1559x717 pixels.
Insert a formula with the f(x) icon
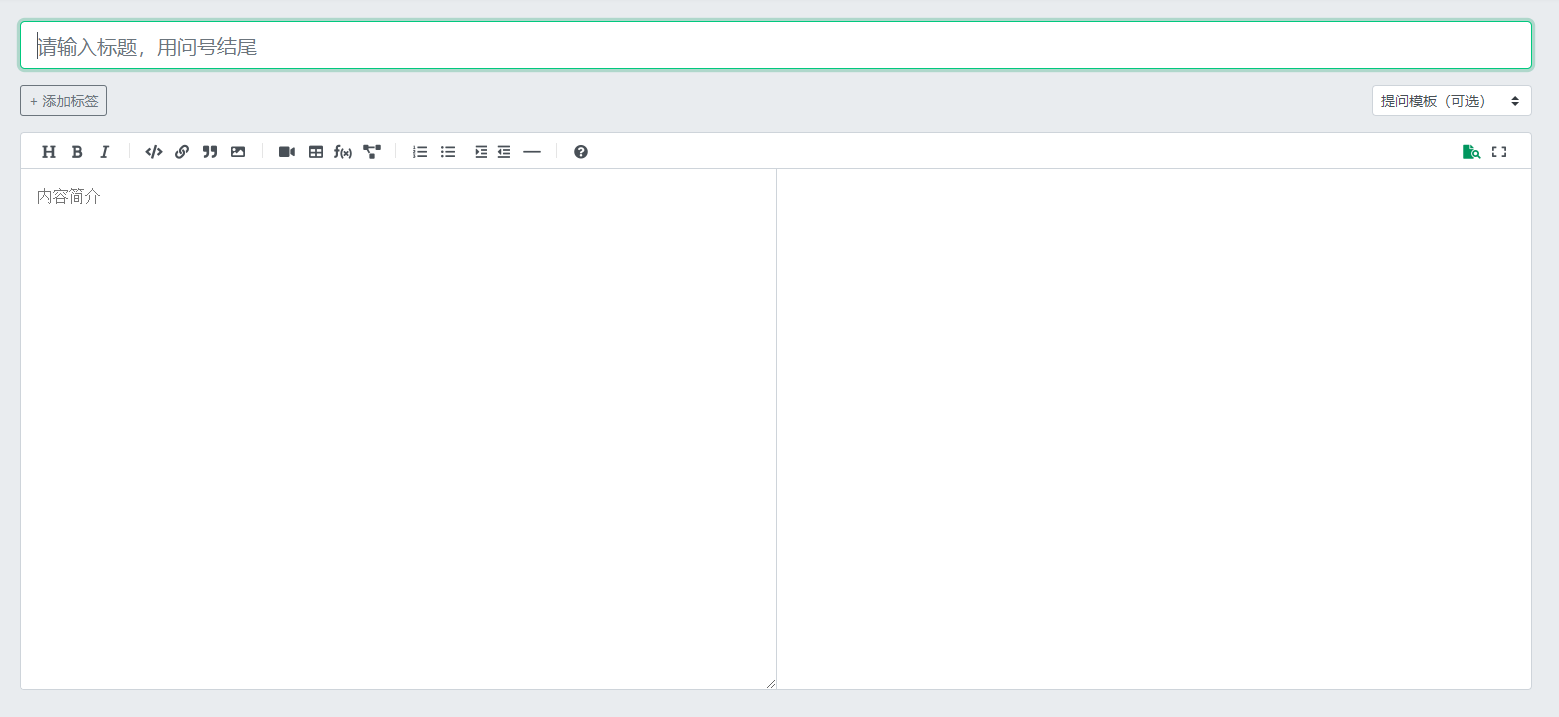343,152
